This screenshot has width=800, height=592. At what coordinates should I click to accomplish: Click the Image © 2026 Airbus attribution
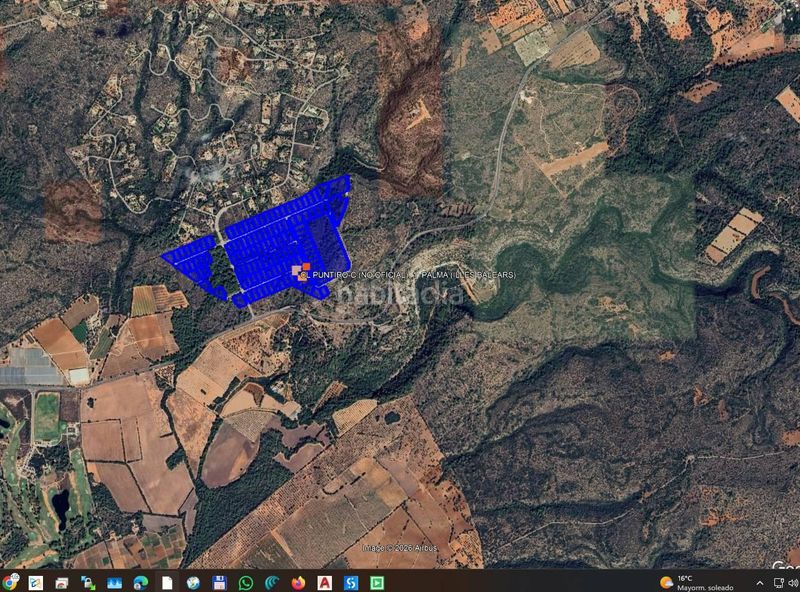[x=399, y=548]
